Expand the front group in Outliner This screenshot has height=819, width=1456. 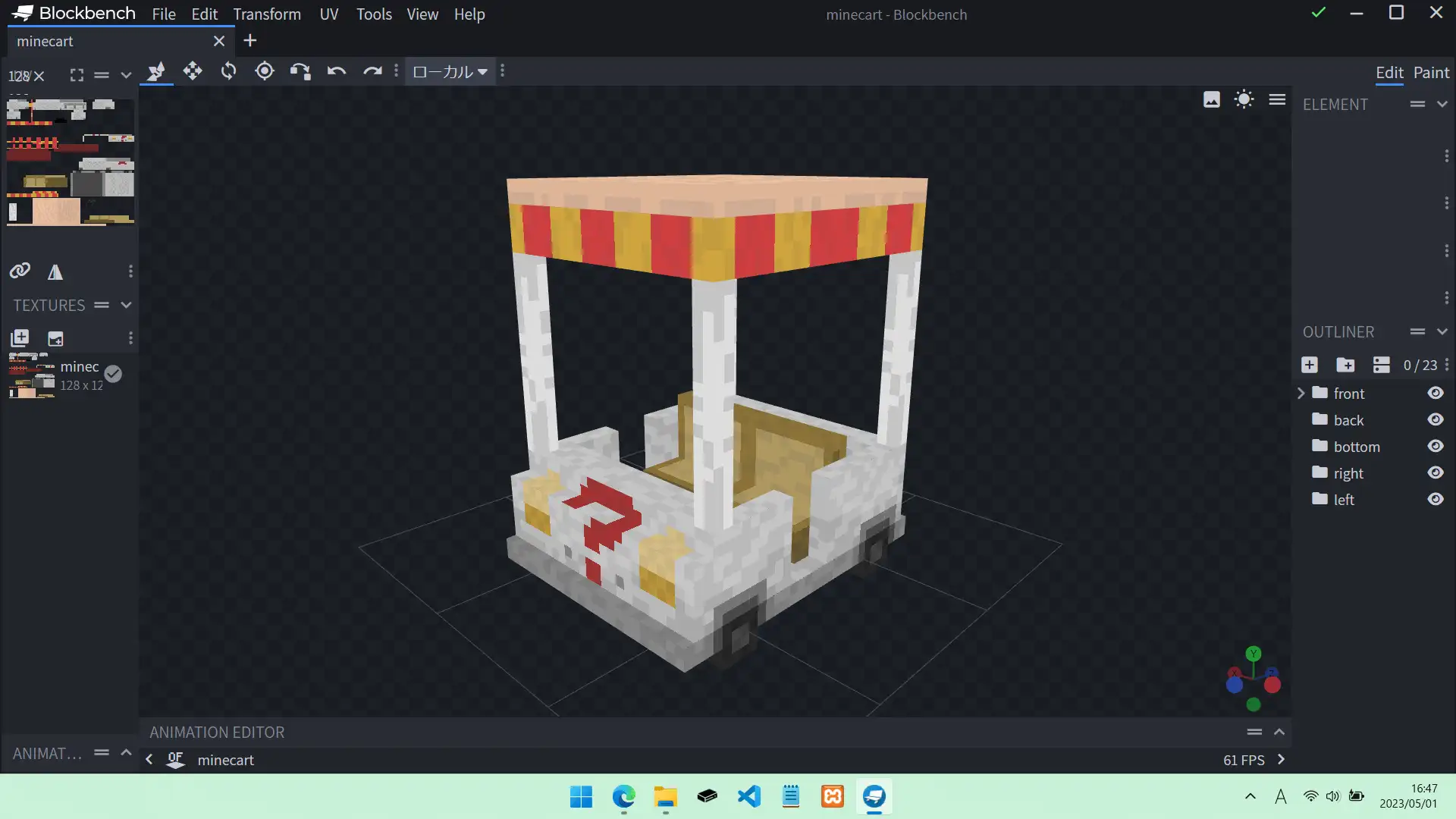1301,393
